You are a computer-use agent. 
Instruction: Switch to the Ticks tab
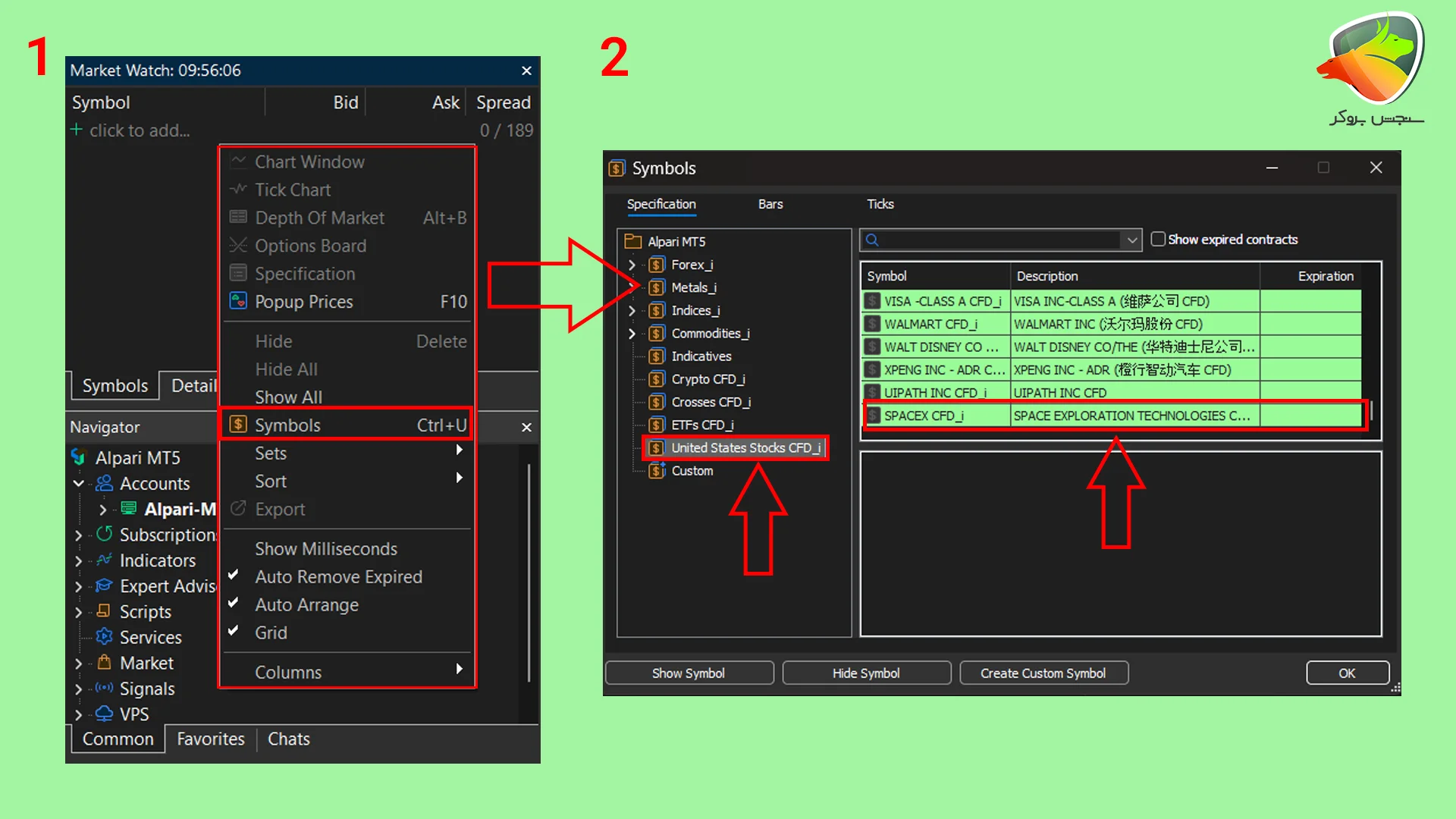(x=880, y=204)
